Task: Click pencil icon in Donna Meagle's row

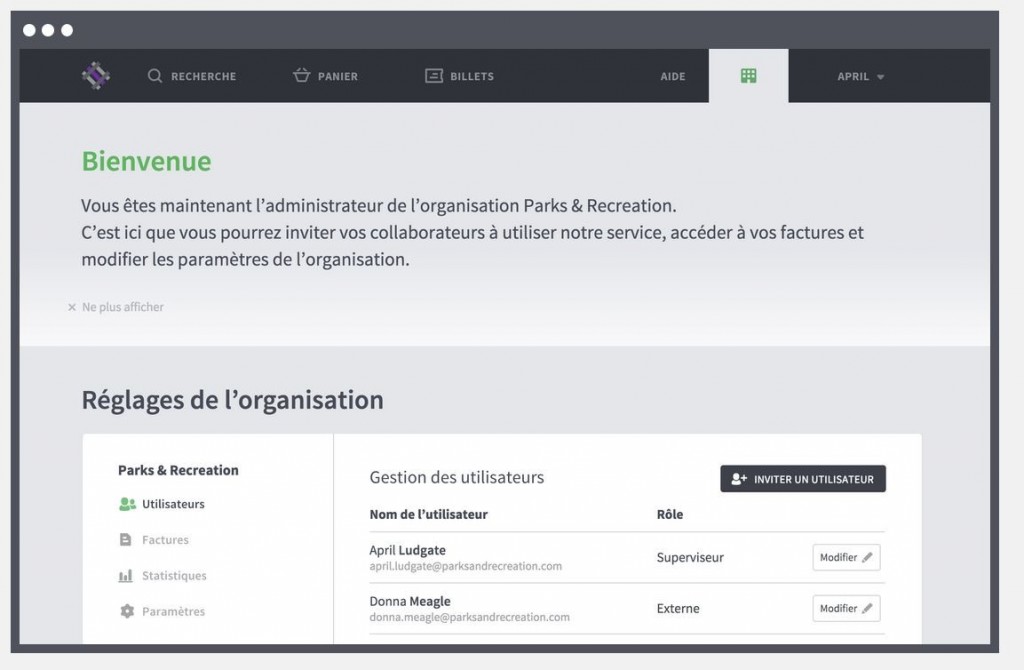Action: (867, 609)
